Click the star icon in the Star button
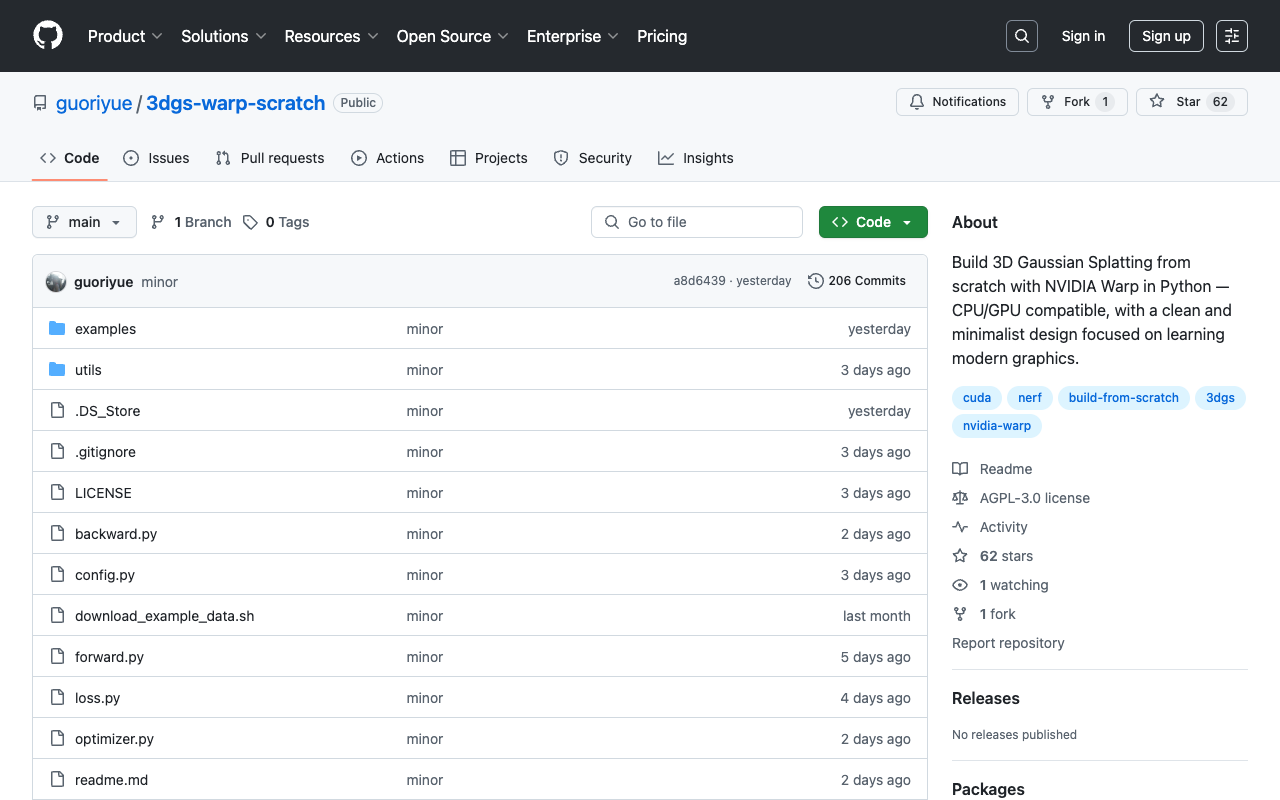Viewport: 1280px width, 800px height. pos(1157,102)
